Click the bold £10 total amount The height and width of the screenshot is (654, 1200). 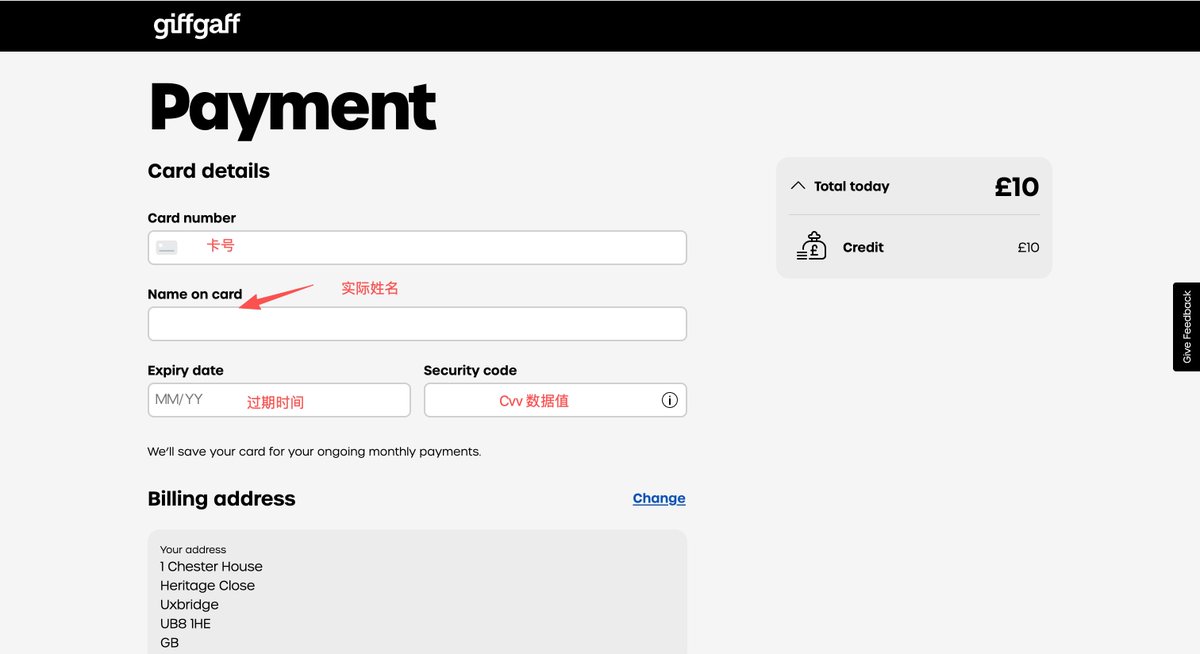pos(1016,186)
